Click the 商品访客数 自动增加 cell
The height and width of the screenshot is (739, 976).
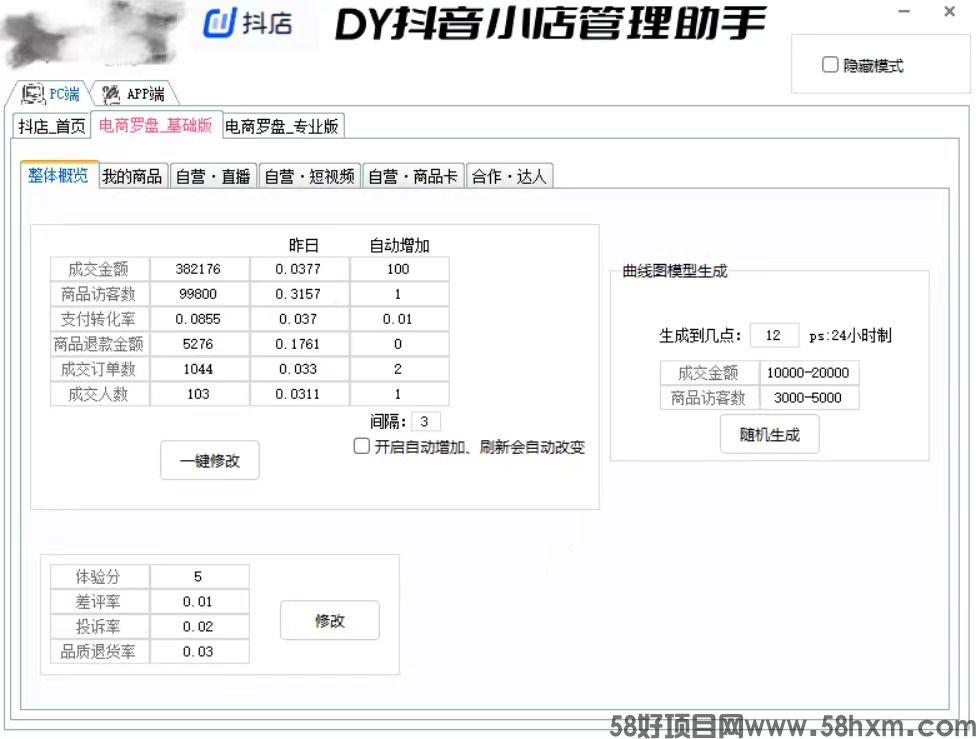399,294
